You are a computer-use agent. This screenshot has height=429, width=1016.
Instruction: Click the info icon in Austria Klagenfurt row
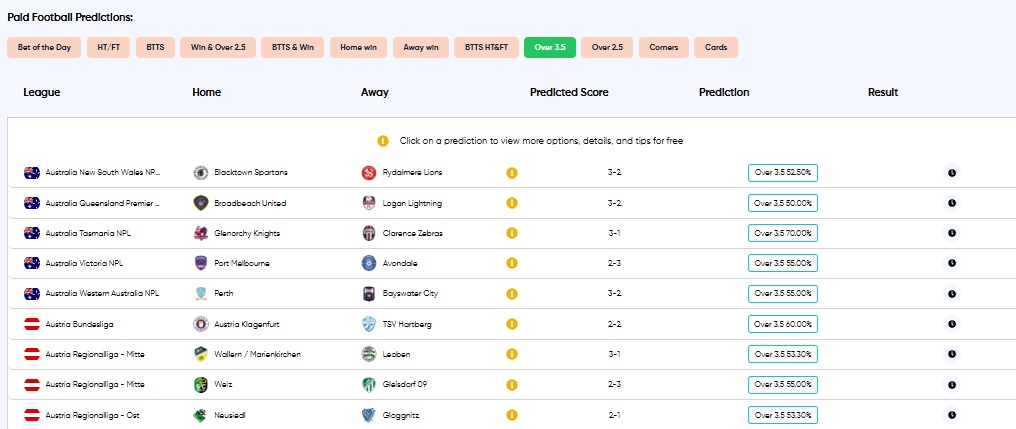pos(512,324)
